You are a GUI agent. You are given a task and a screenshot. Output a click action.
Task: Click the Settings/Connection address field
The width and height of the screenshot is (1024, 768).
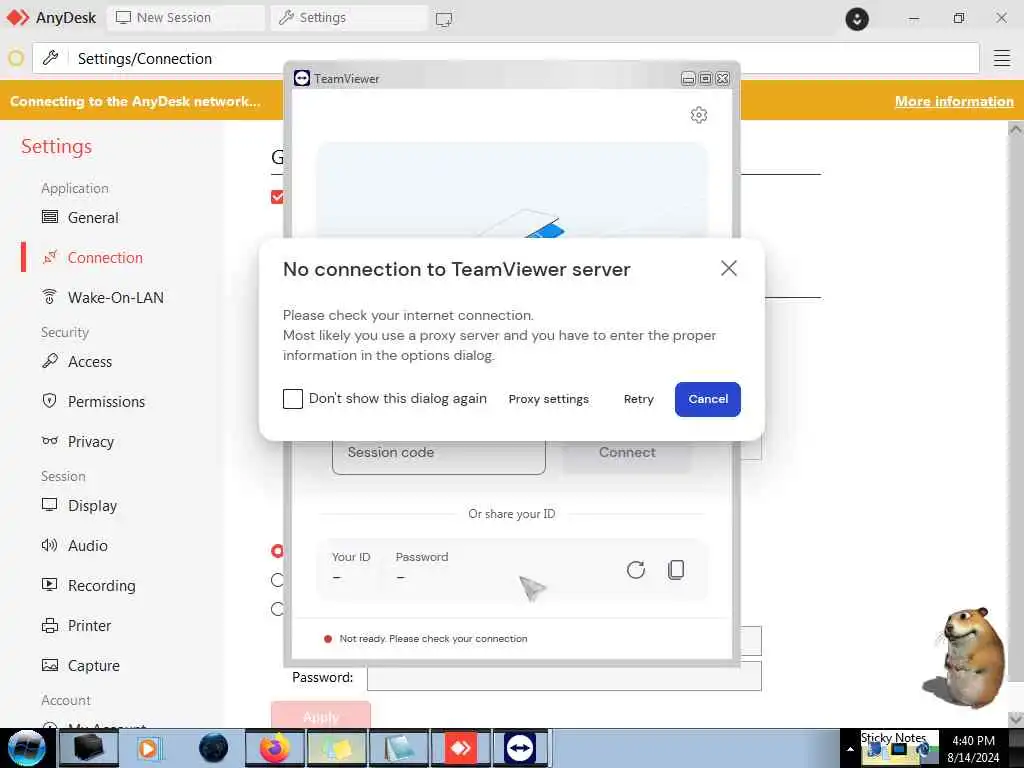point(506,58)
